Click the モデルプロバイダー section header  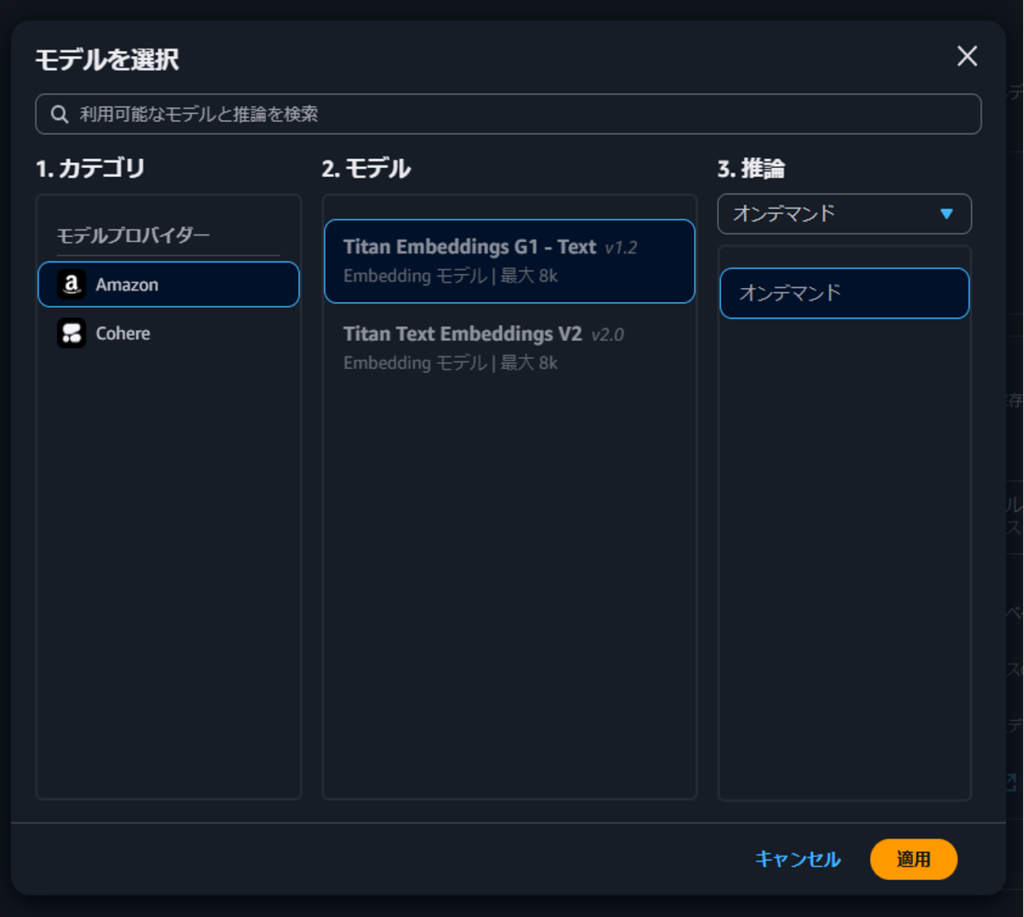(x=133, y=236)
